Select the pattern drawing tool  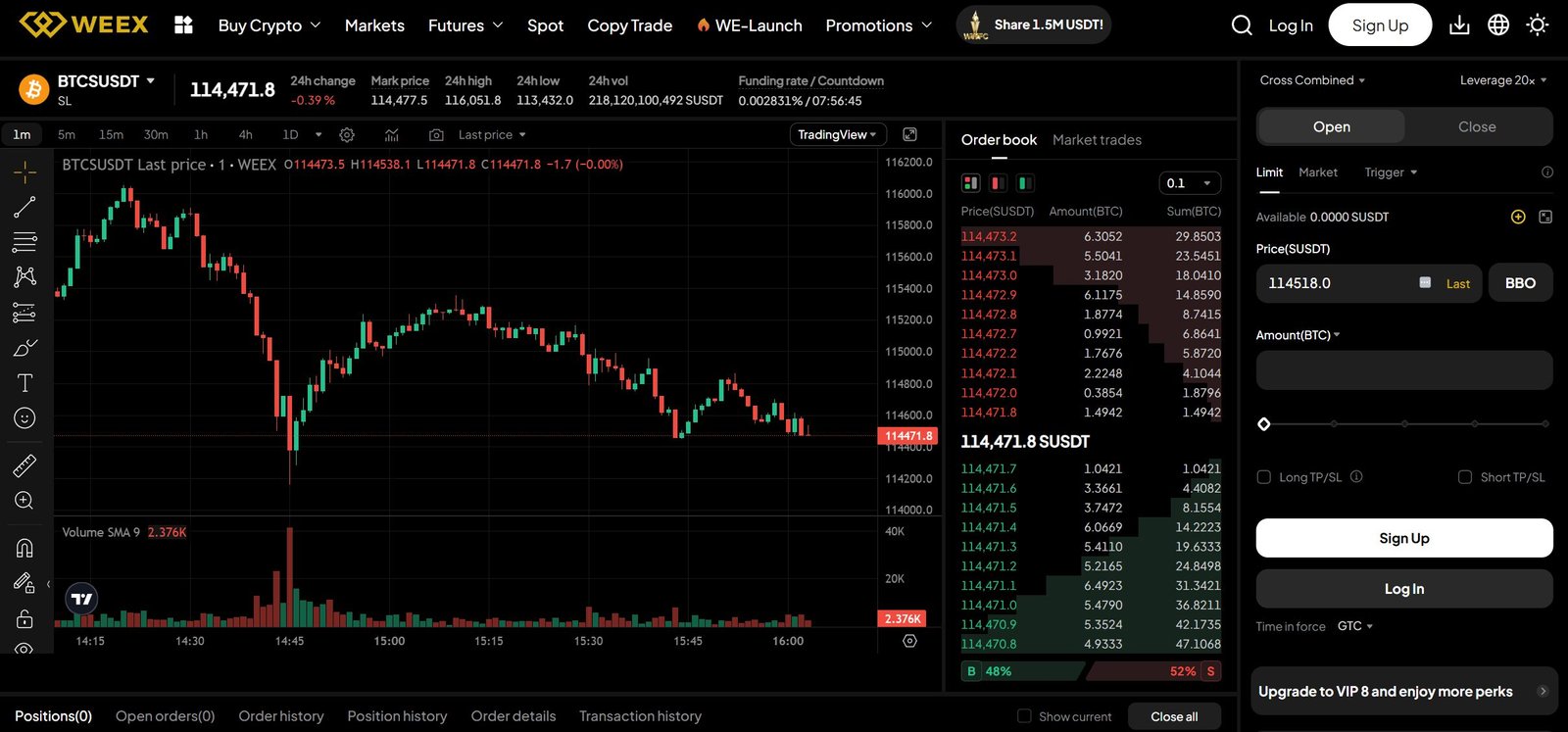(x=24, y=277)
